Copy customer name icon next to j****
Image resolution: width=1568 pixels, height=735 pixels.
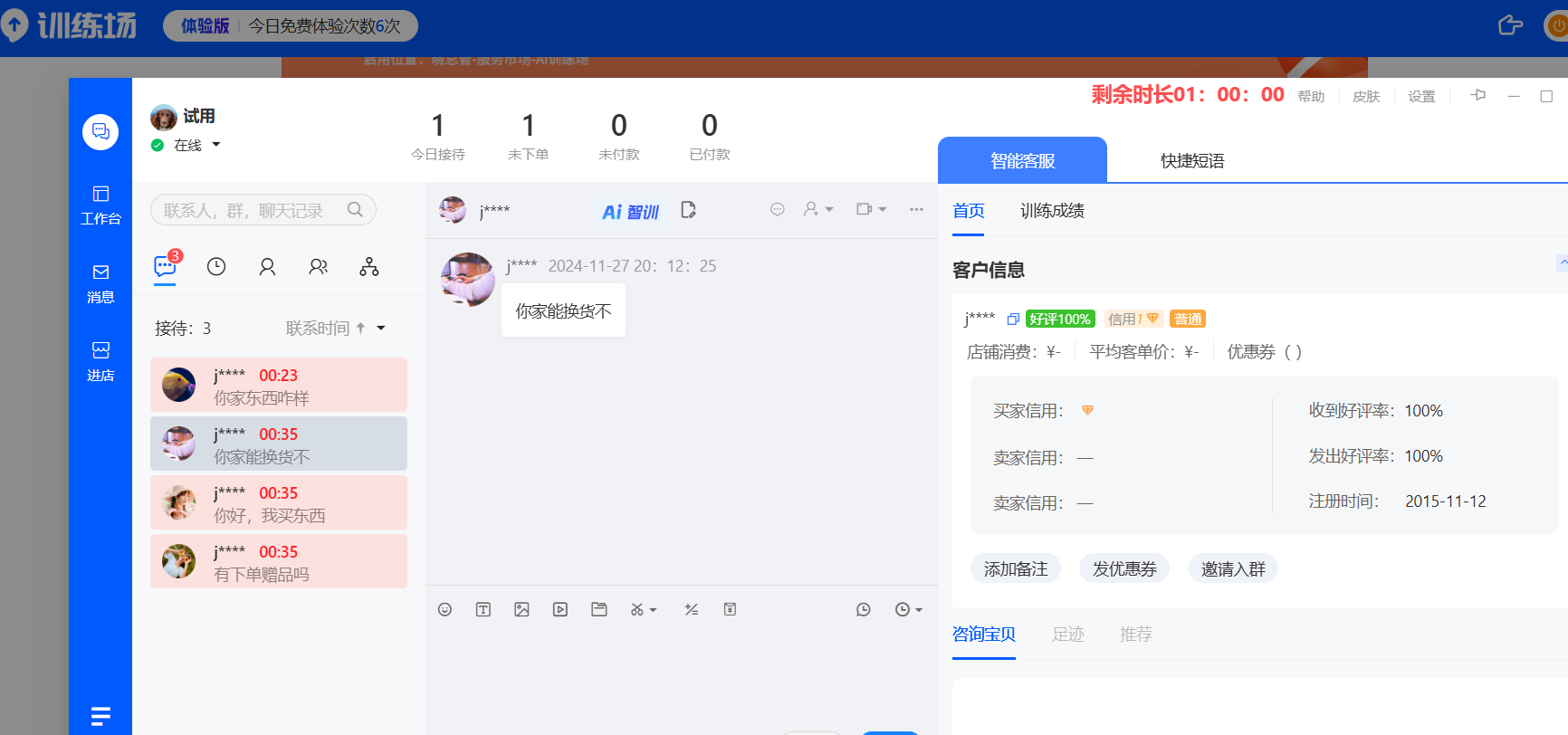coord(1013,319)
